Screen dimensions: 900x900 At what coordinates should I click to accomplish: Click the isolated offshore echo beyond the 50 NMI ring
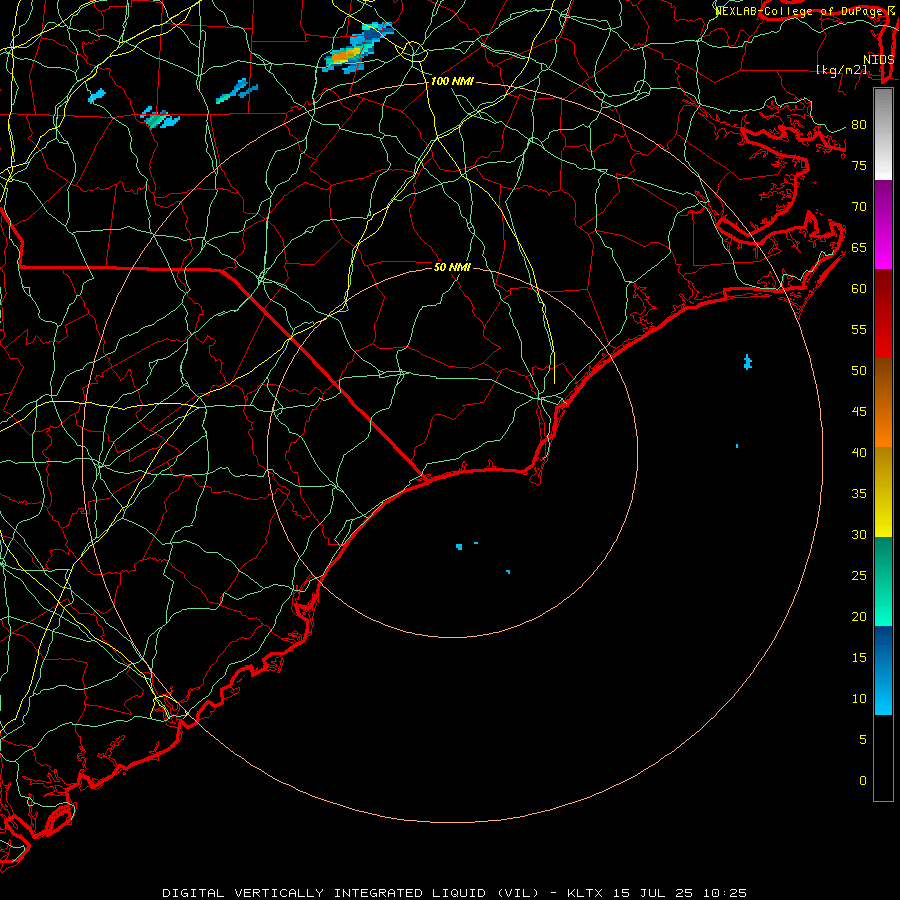tap(747, 362)
